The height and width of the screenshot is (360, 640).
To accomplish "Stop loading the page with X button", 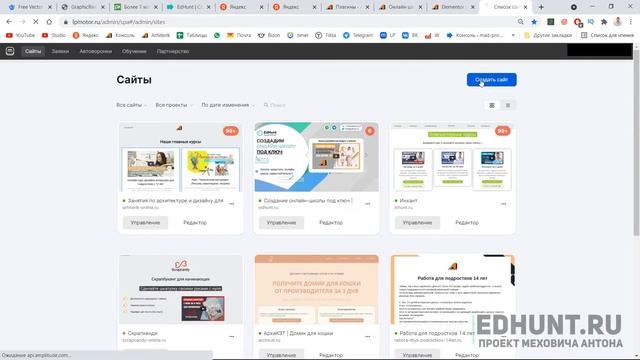I will point(36,22).
